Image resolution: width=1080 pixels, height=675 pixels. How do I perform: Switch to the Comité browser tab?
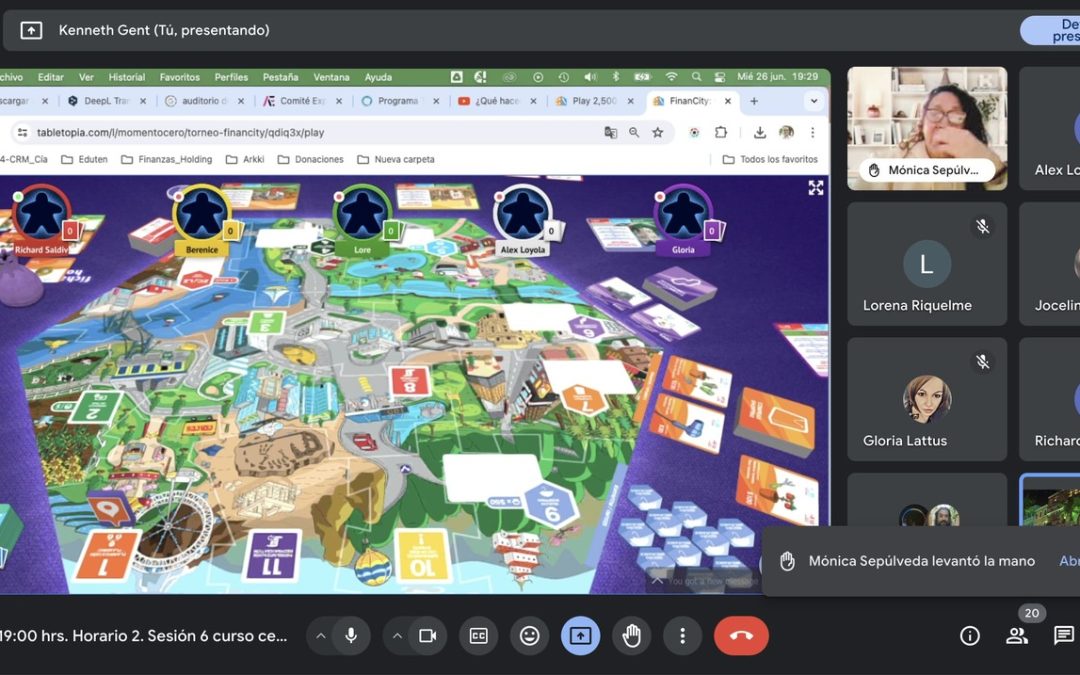click(x=302, y=101)
